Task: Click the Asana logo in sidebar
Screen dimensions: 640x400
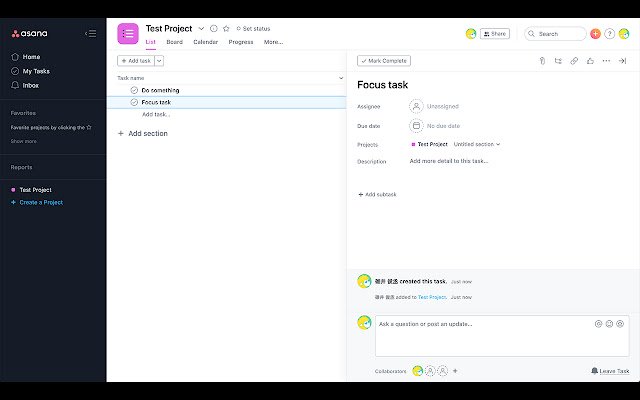Action: (29, 33)
